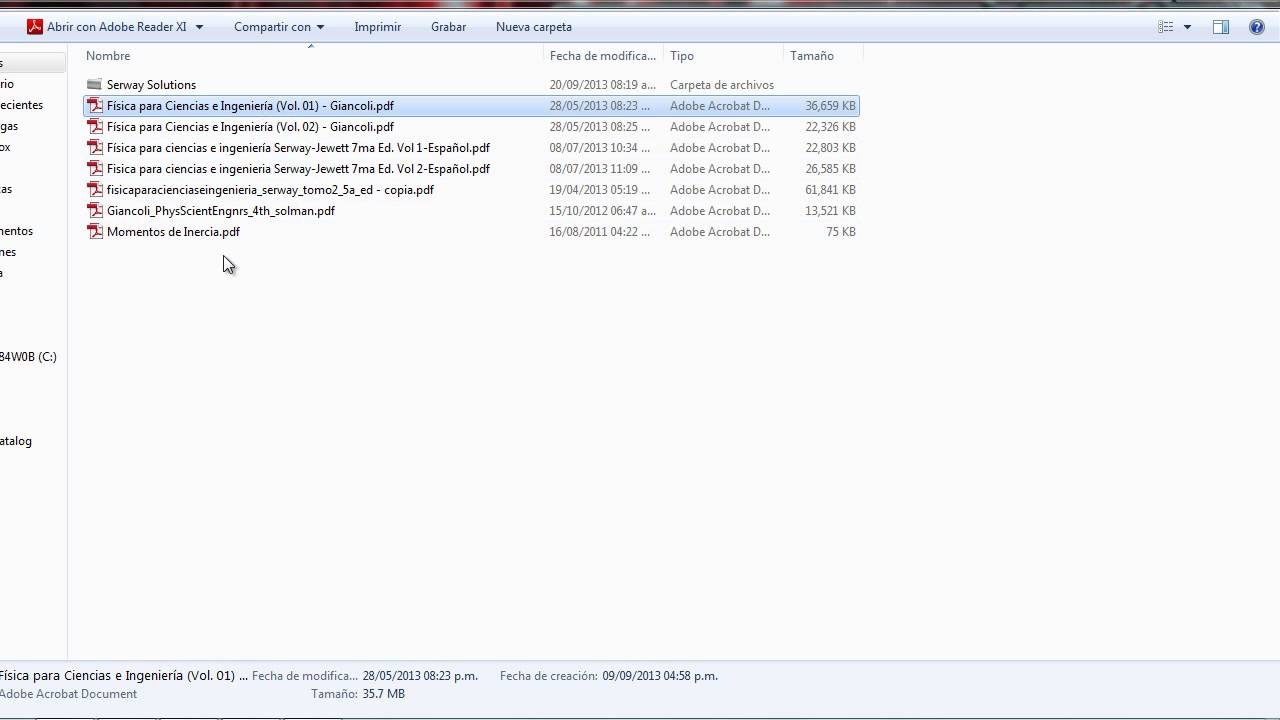Click the '28/05/2013 08:25' date cell
Viewport: 1280px width, 720px height.
[x=600, y=127]
